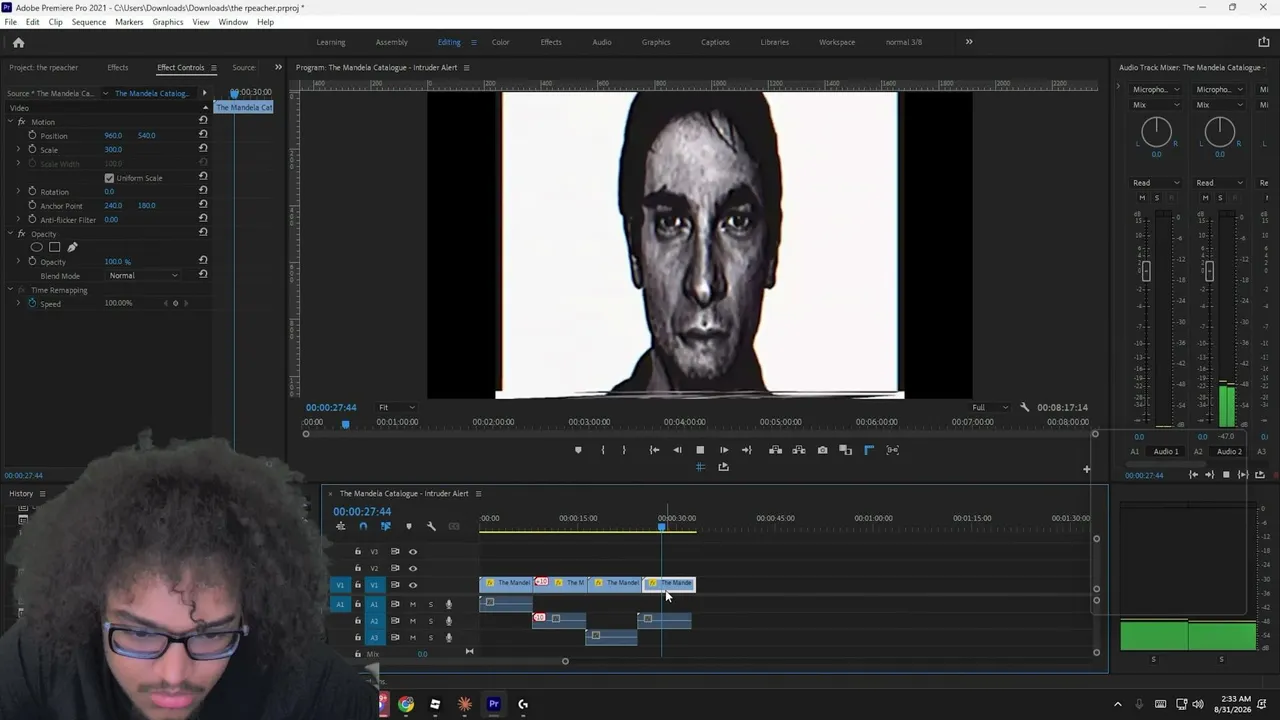The height and width of the screenshot is (720, 1280).
Task: Open the Fit zoom level dropdown
Action: [396, 407]
